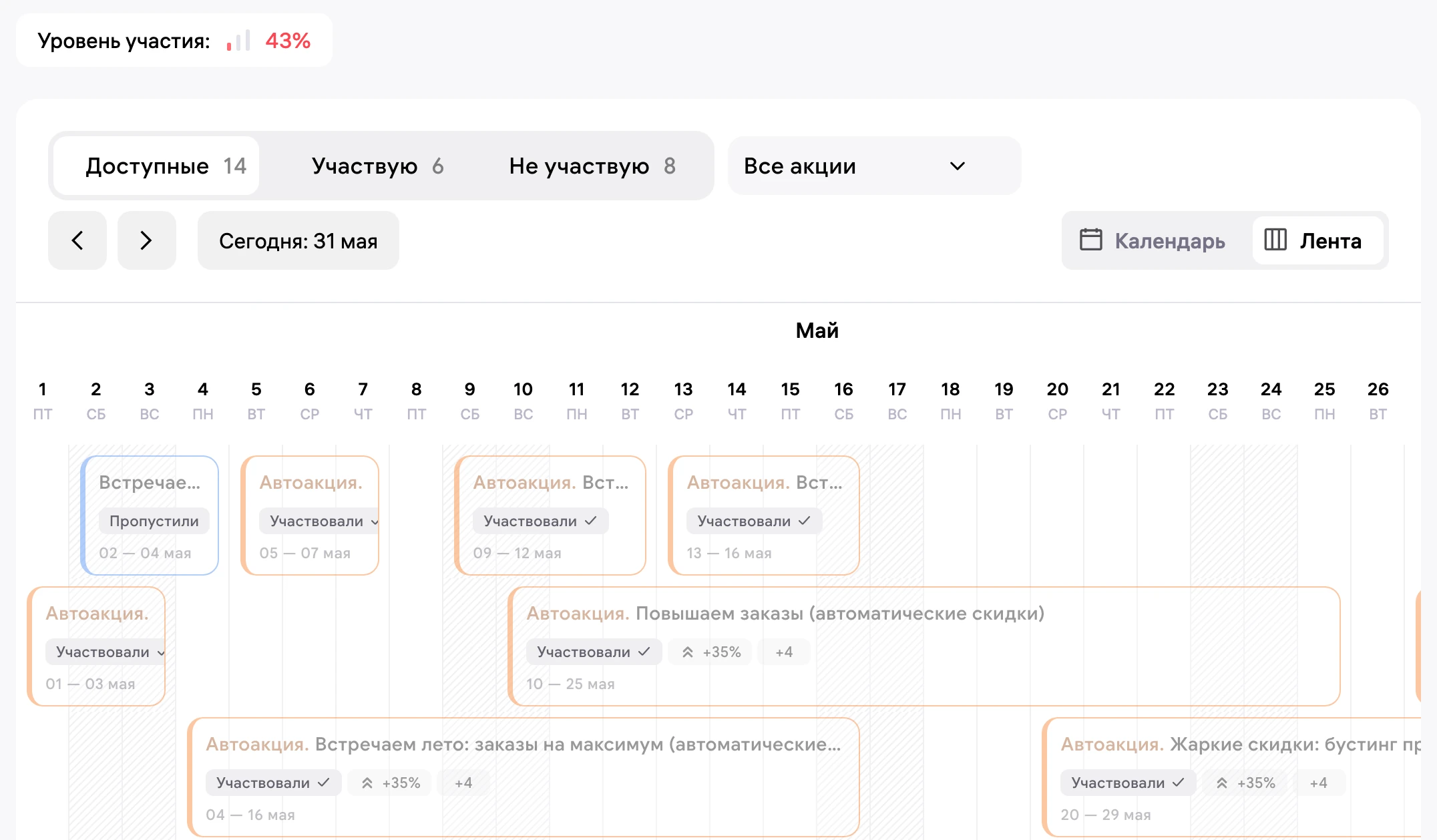Click date range 13 — 16 мая
The height and width of the screenshot is (840, 1437).
point(729,553)
